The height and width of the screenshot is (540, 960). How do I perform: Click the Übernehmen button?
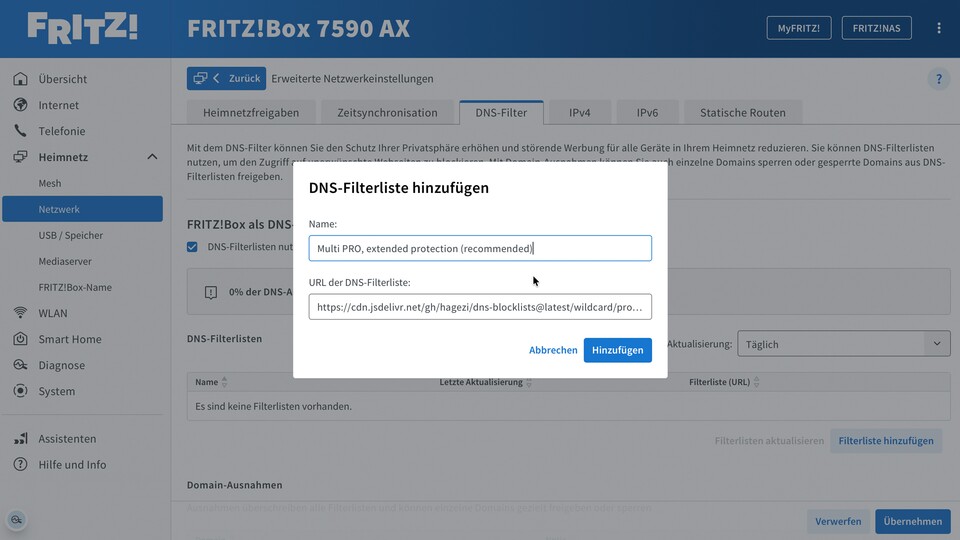[x=912, y=522]
